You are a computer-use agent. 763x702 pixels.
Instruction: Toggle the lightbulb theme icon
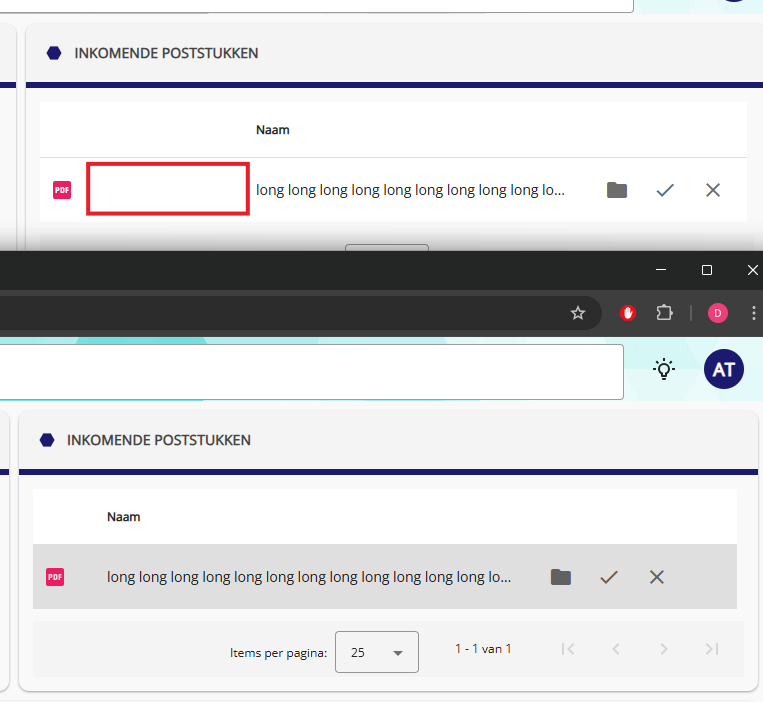click(664, 369)
